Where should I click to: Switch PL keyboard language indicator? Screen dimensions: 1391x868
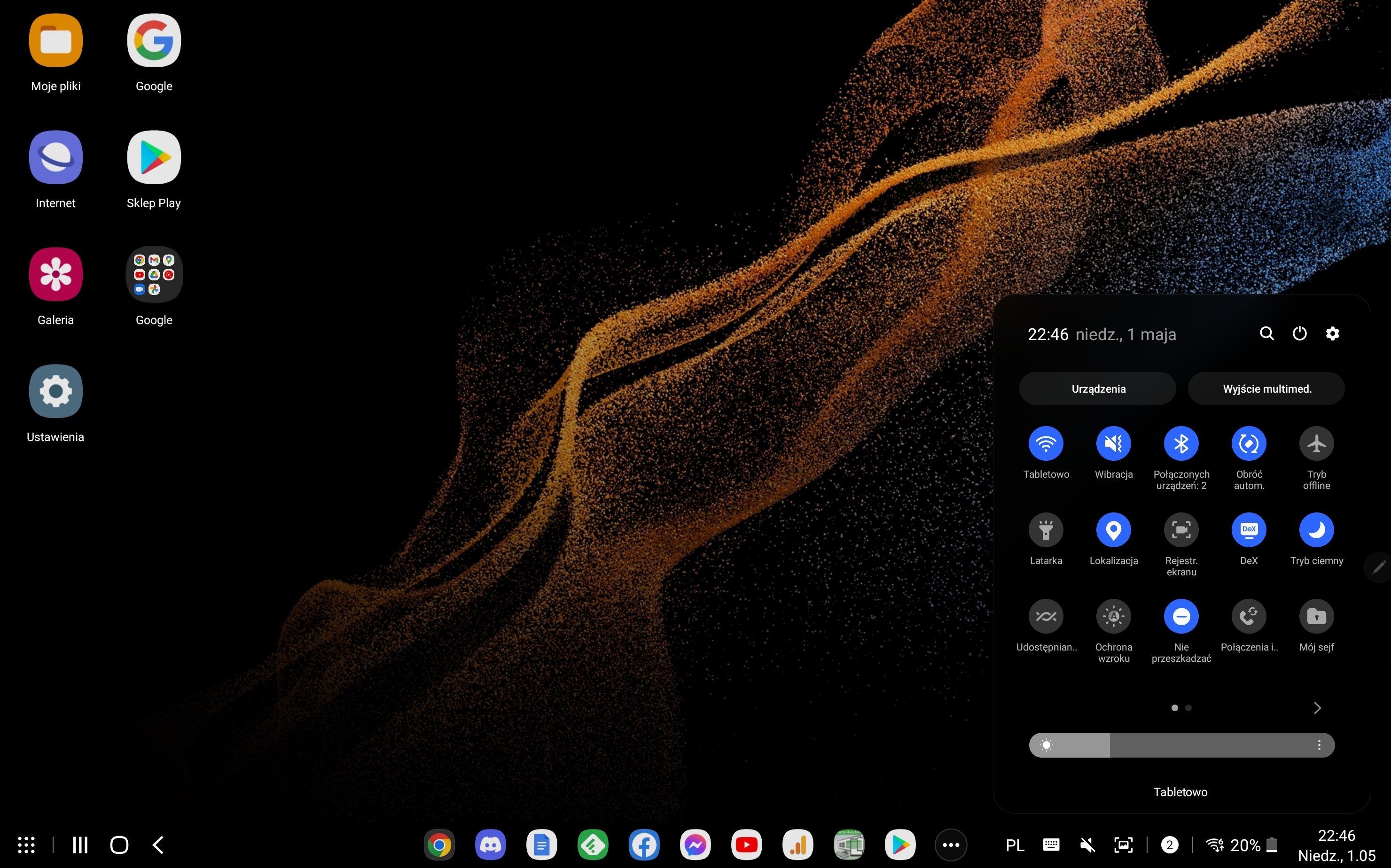point(1015,845)
